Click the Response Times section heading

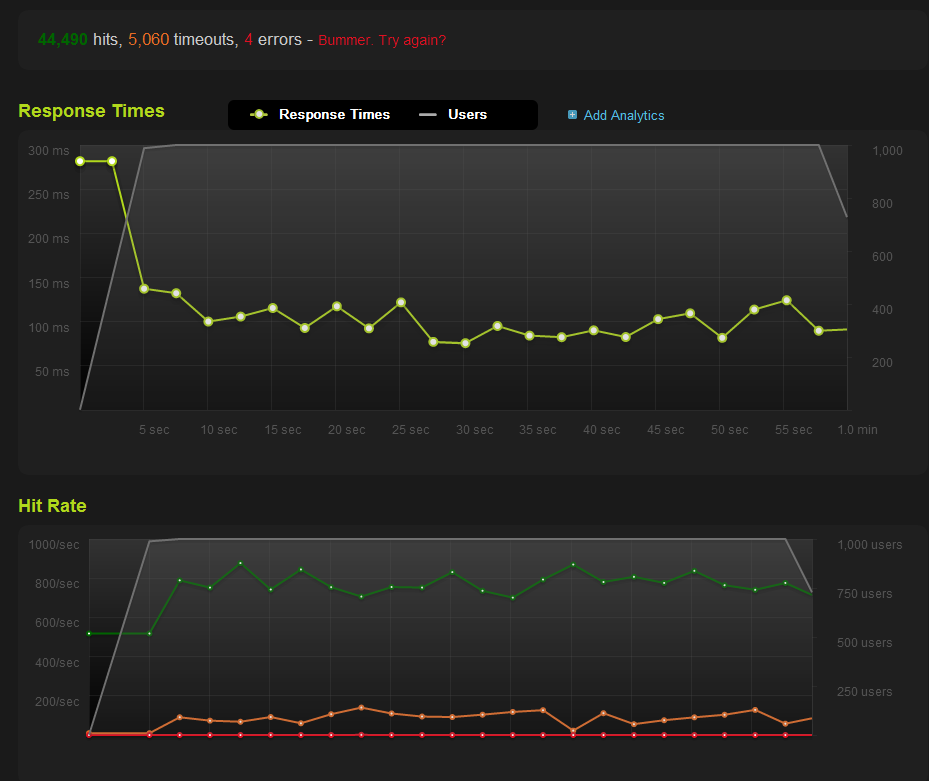pyautogui.click(x=91, y=111)
